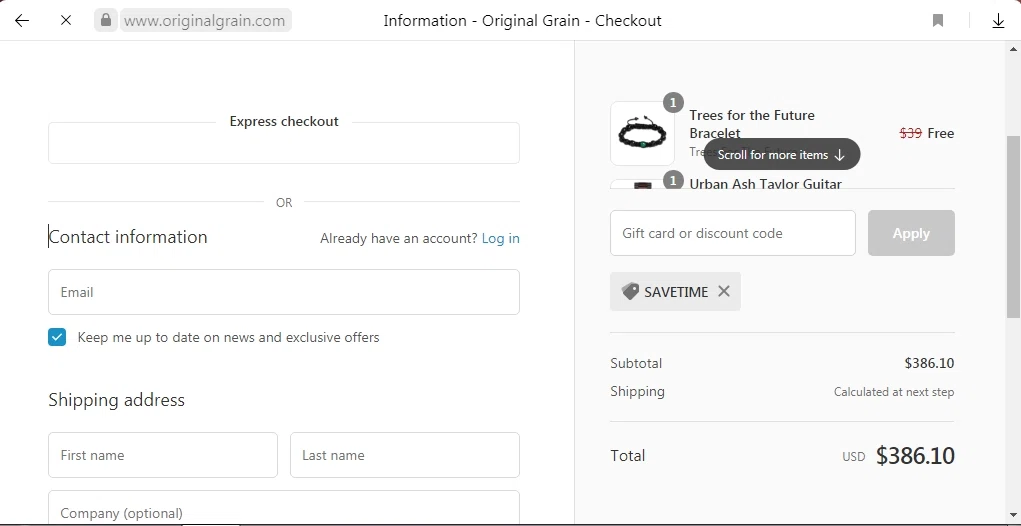This screenshot has height=526, width=1021.
Task: Remove the SAVETIME discount code
Action: (x=724, y=291)
